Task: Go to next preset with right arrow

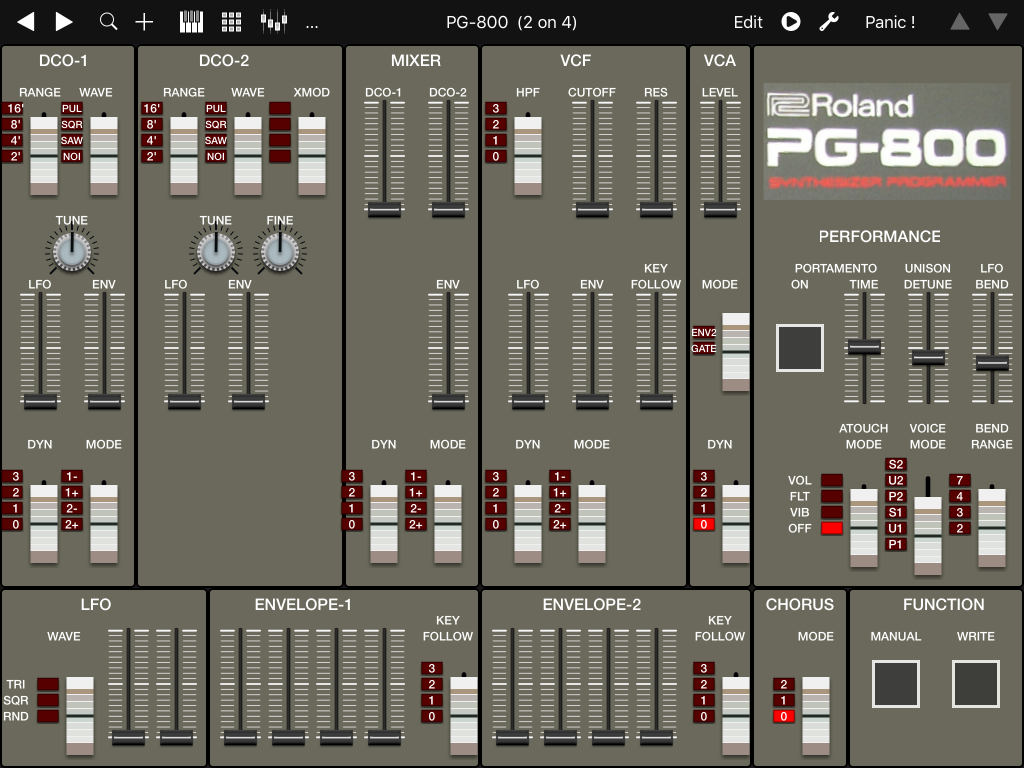Action: [x=63, y=22]
